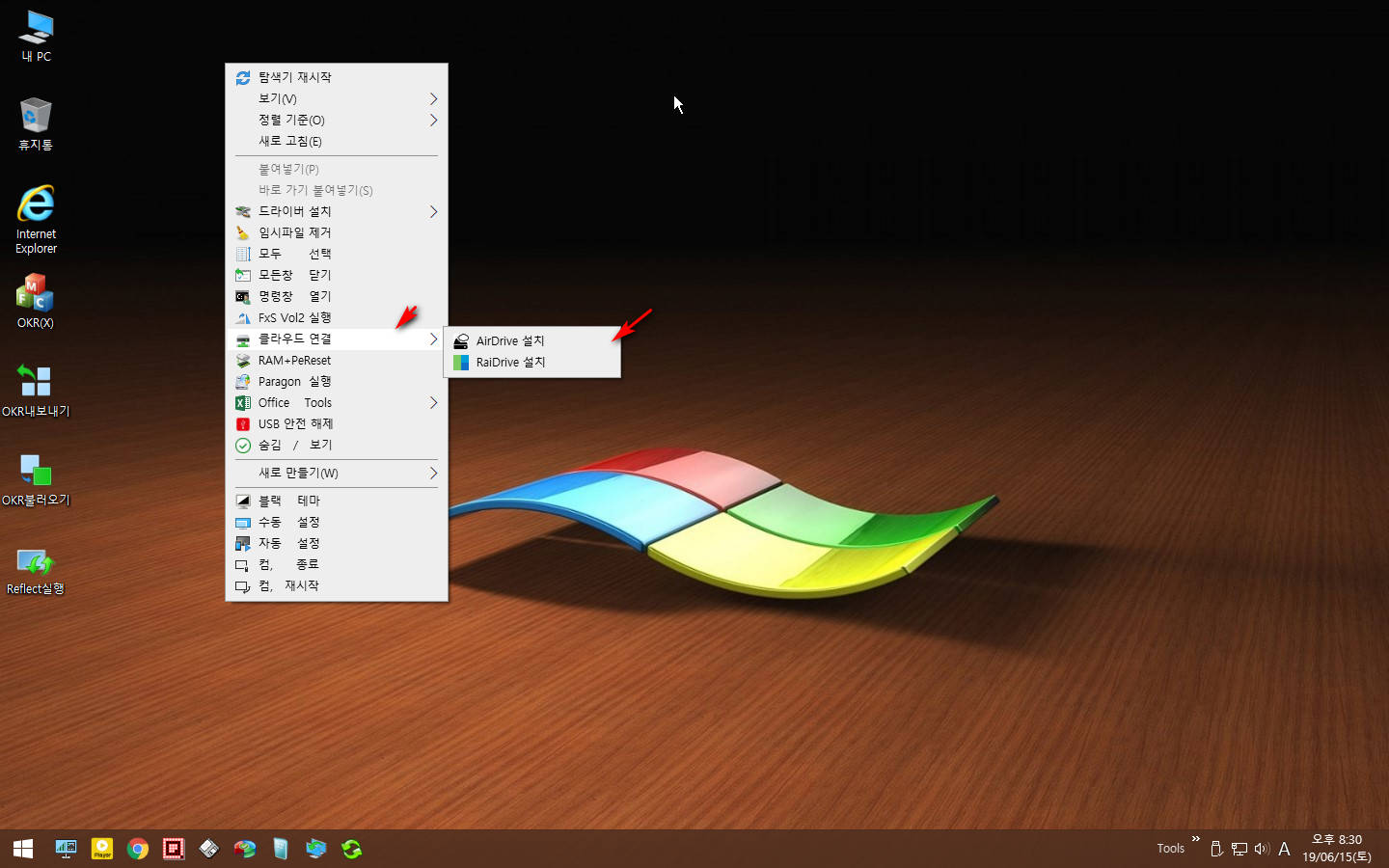Open the floppy disk taskbar icon
The image size is (1389, 868).
[x=209, y=849]
